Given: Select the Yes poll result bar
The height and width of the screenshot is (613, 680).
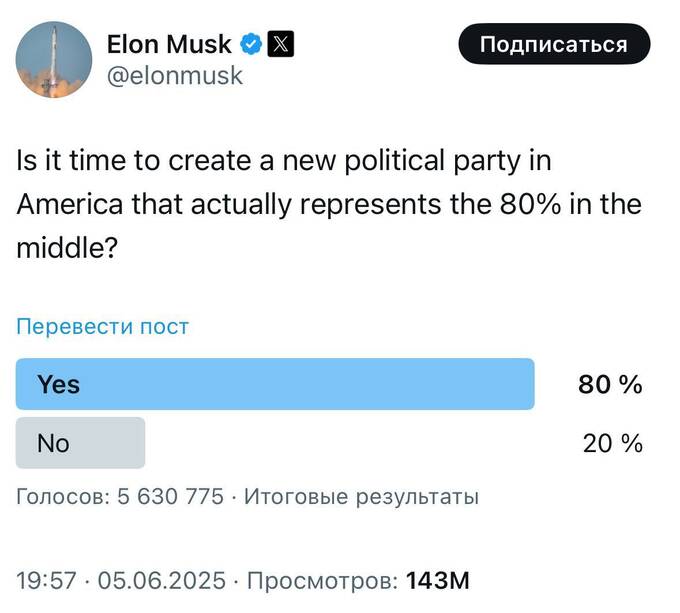Looking at the screenshot, I should click(x=275, y=384).
